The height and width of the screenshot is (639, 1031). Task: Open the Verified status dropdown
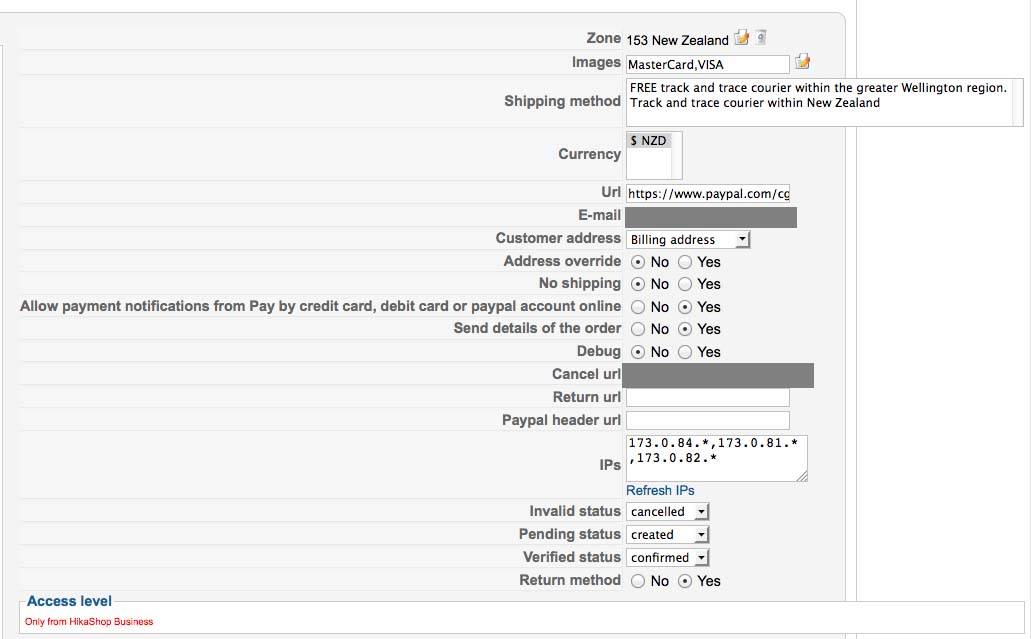667,557
